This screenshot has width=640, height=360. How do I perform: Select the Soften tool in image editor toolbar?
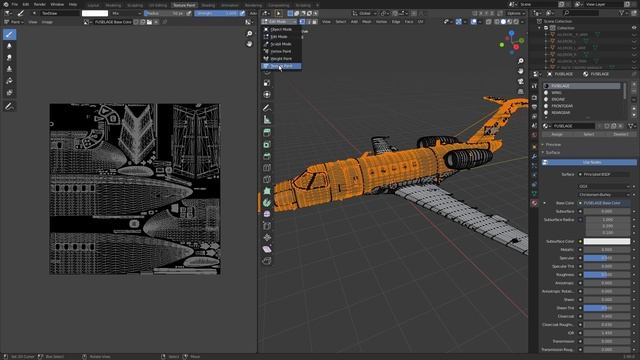pos(9,46)
